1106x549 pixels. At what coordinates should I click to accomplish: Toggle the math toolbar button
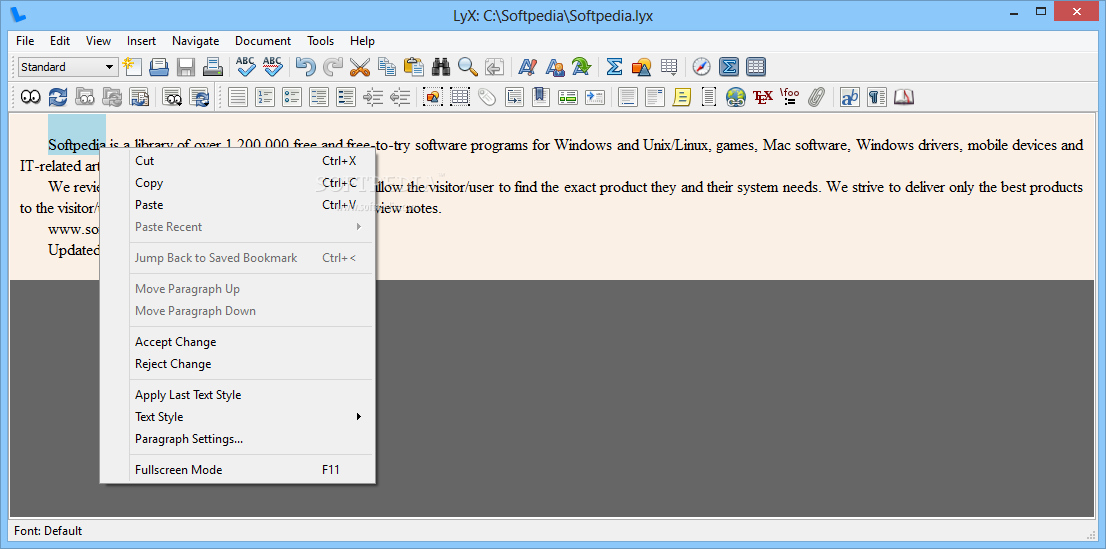tap(729, 67)
